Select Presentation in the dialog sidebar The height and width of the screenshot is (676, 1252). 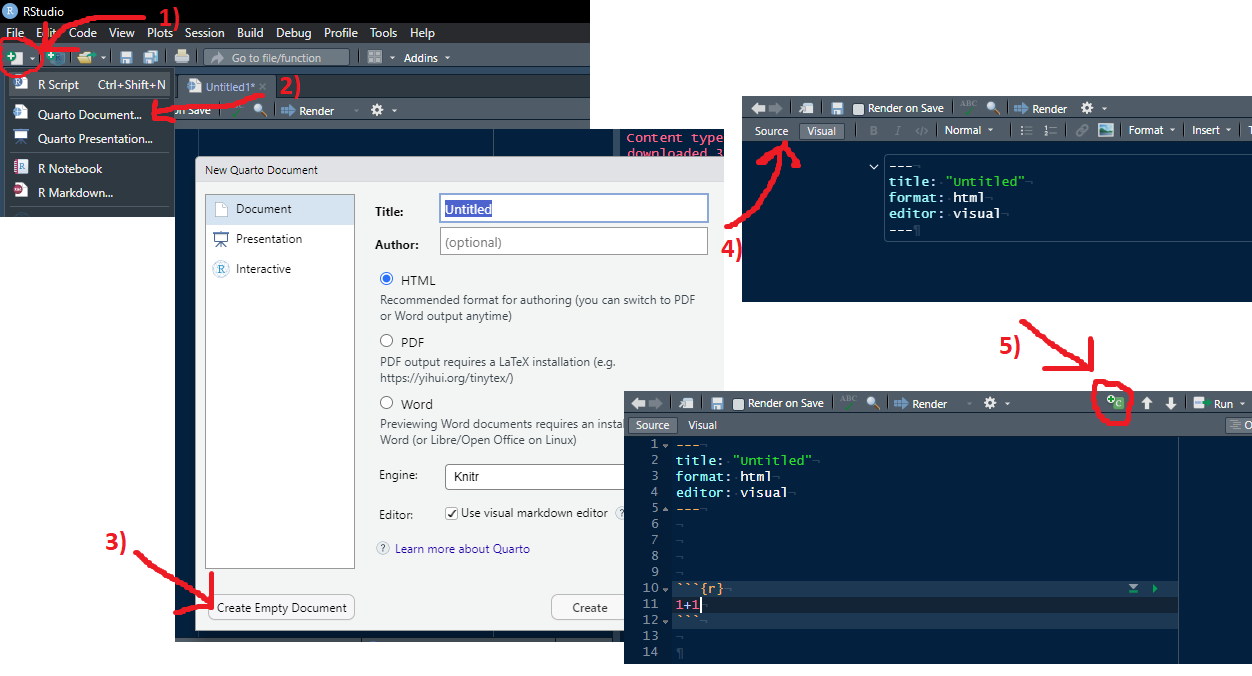point(268,239)
